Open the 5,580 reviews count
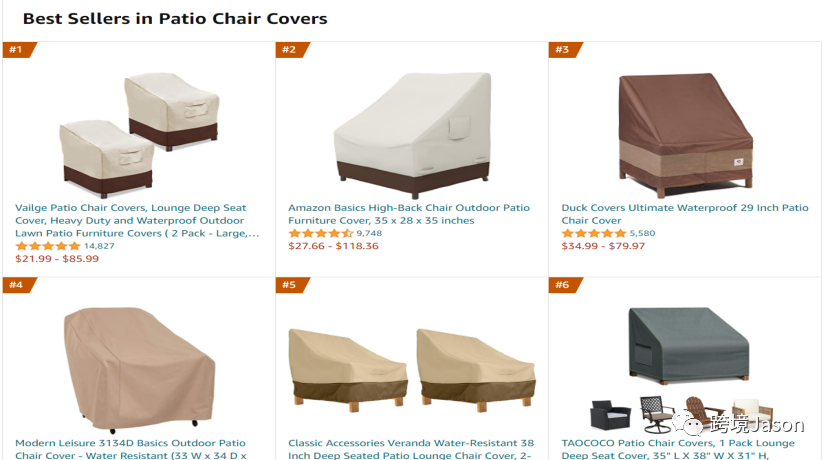 (x=642, y=233)
